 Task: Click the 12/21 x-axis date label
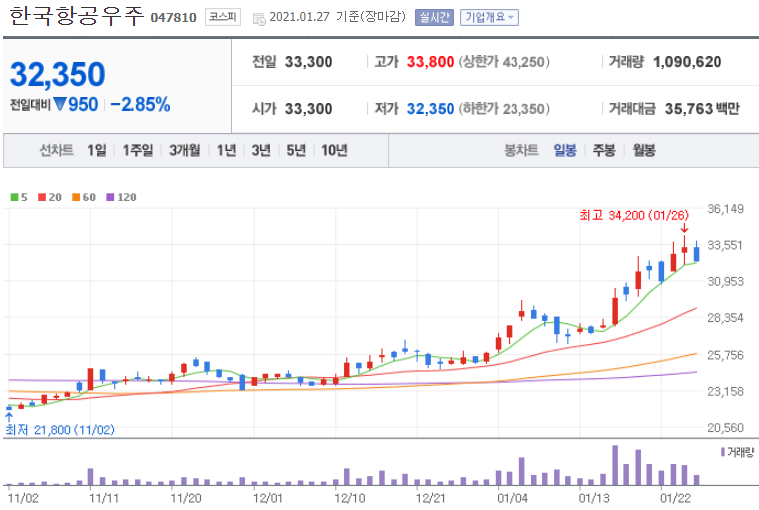[431, 498]
